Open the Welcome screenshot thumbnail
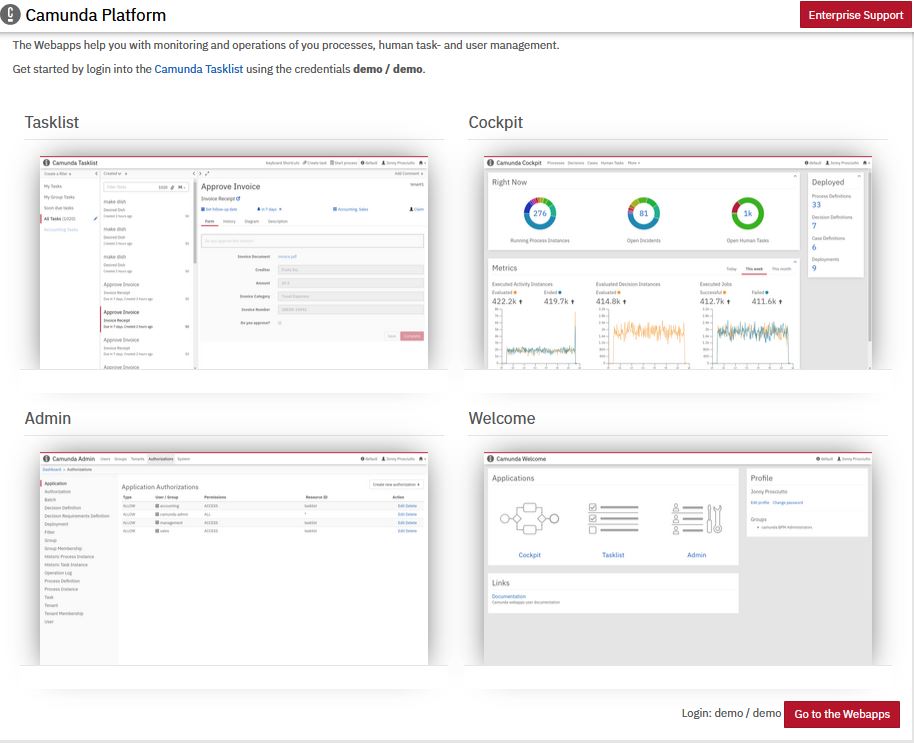This screenshot has height=743, width=914. coord(678,558)
